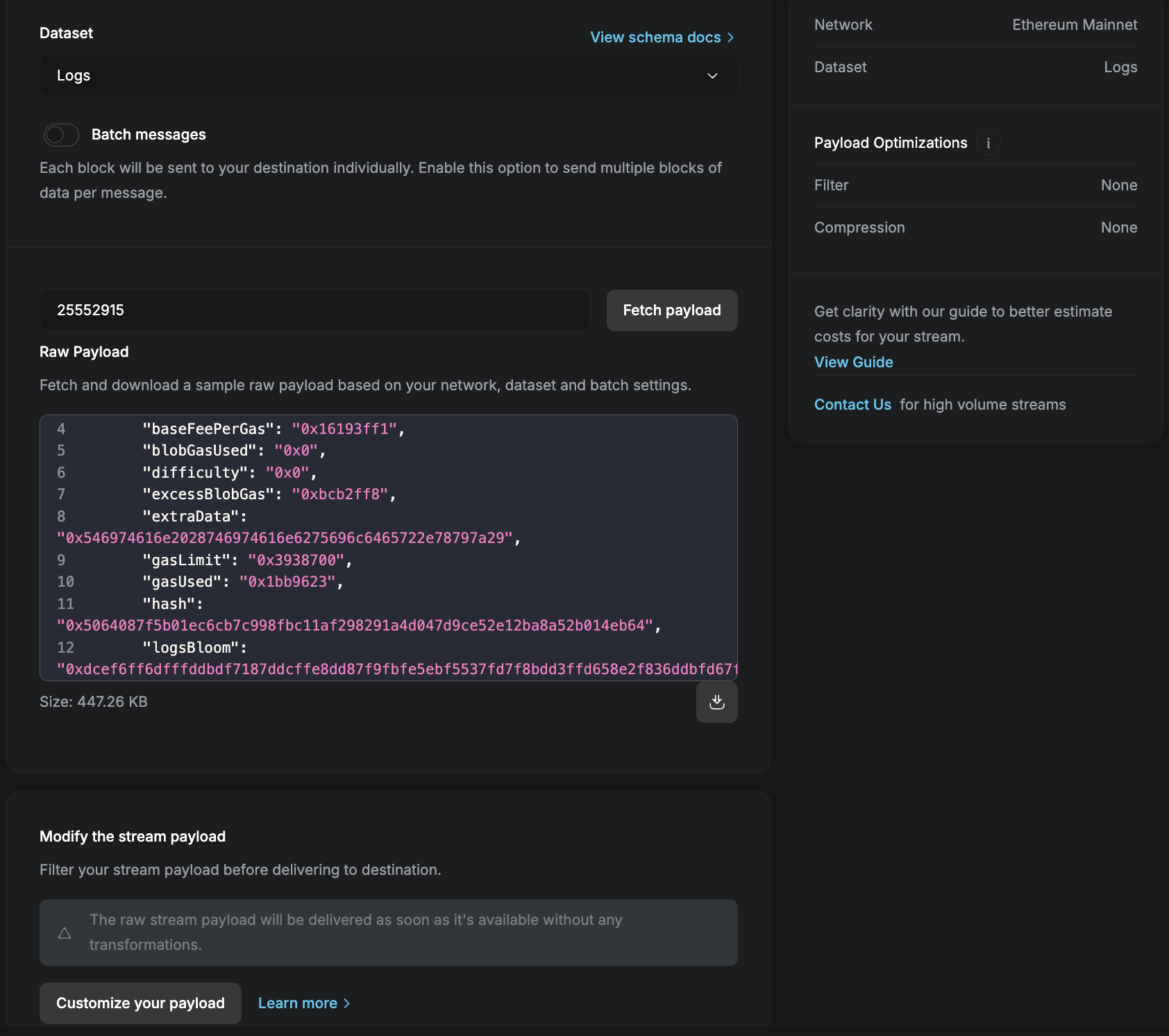Click the excessBlobGas value 0xbcb2ff8
The image size is (1169, 1036).
340,494
